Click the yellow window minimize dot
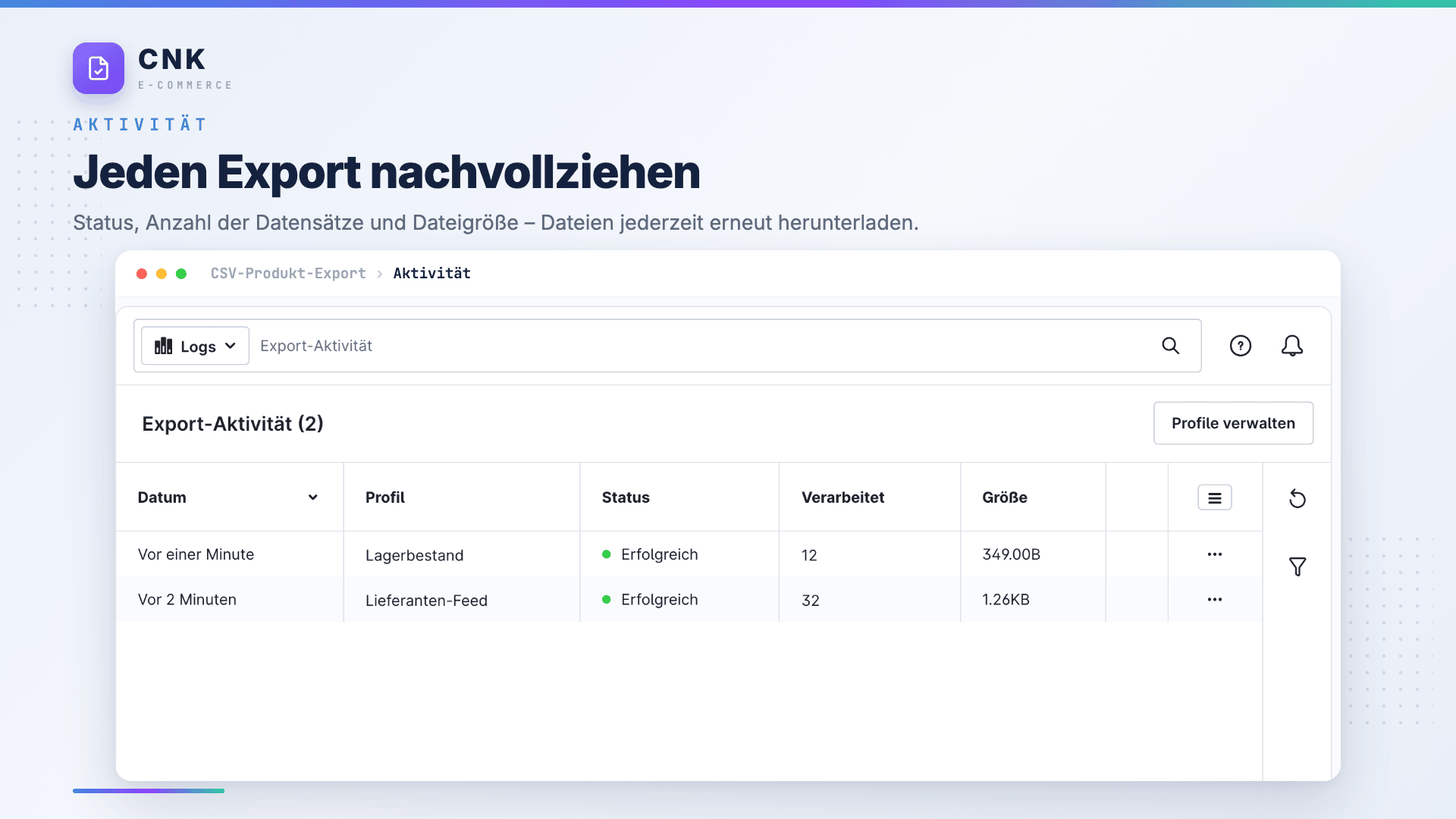This screenshot has height=819, width=1456. pos(162,274)
